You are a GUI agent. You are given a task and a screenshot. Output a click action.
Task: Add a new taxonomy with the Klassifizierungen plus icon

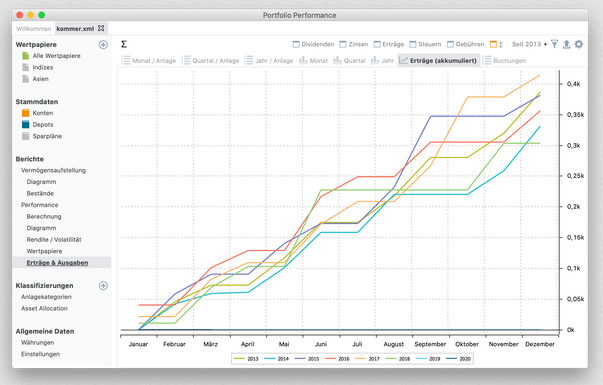point(103,285)
